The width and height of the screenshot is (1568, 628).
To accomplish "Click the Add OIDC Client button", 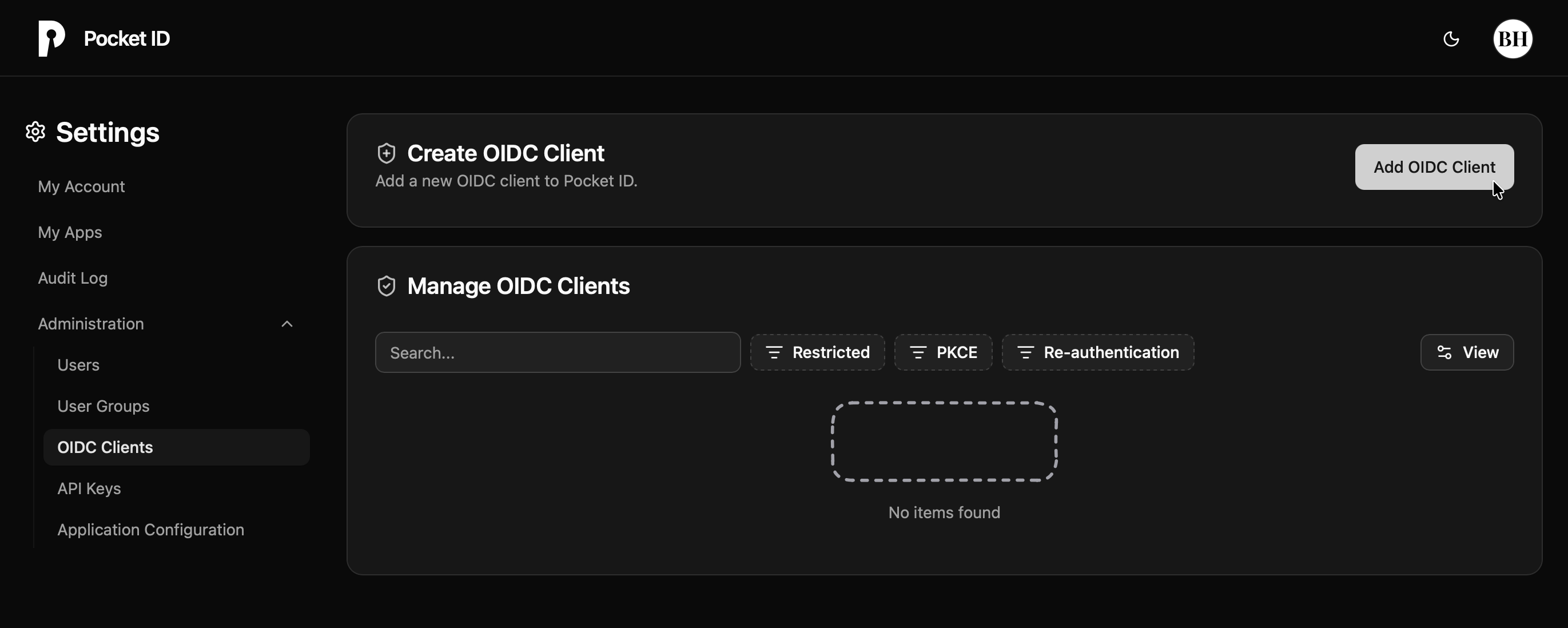I will tap(1434, 167).
